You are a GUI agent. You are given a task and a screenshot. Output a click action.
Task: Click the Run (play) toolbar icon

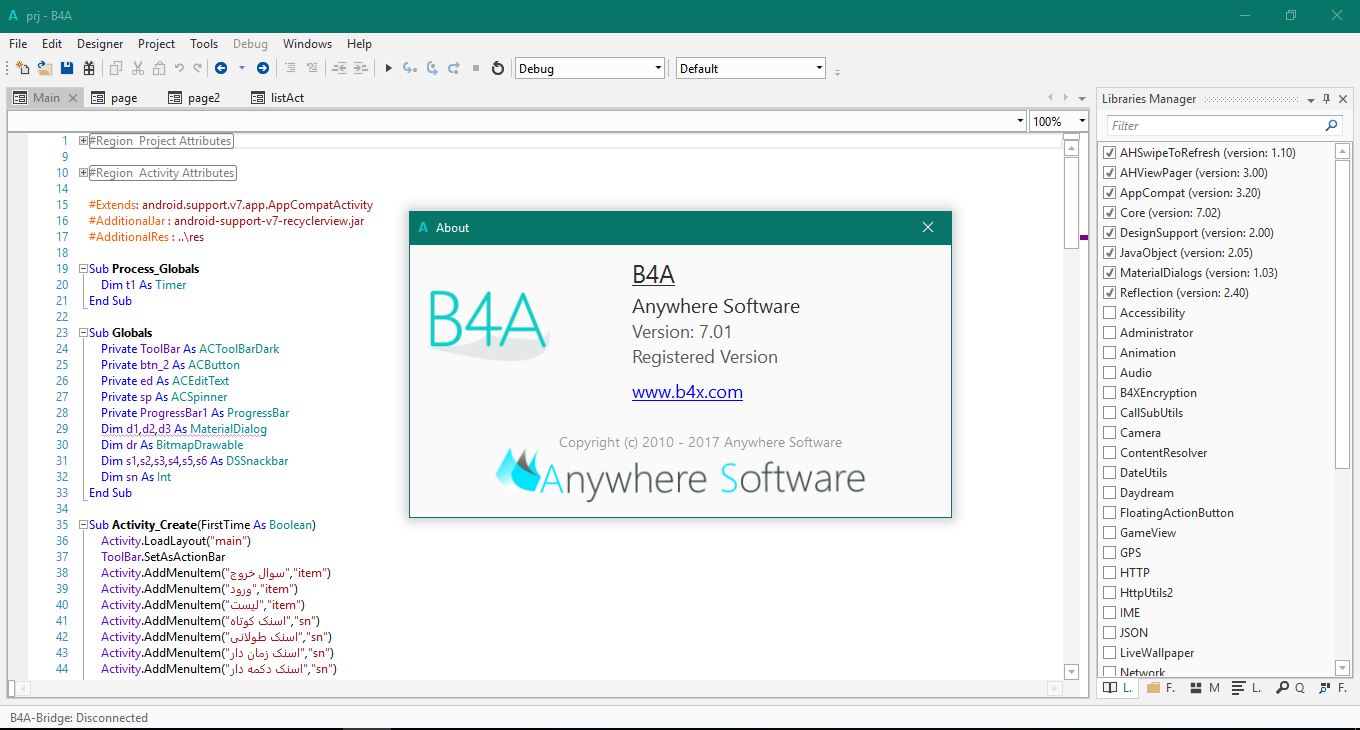pos(389,68)
